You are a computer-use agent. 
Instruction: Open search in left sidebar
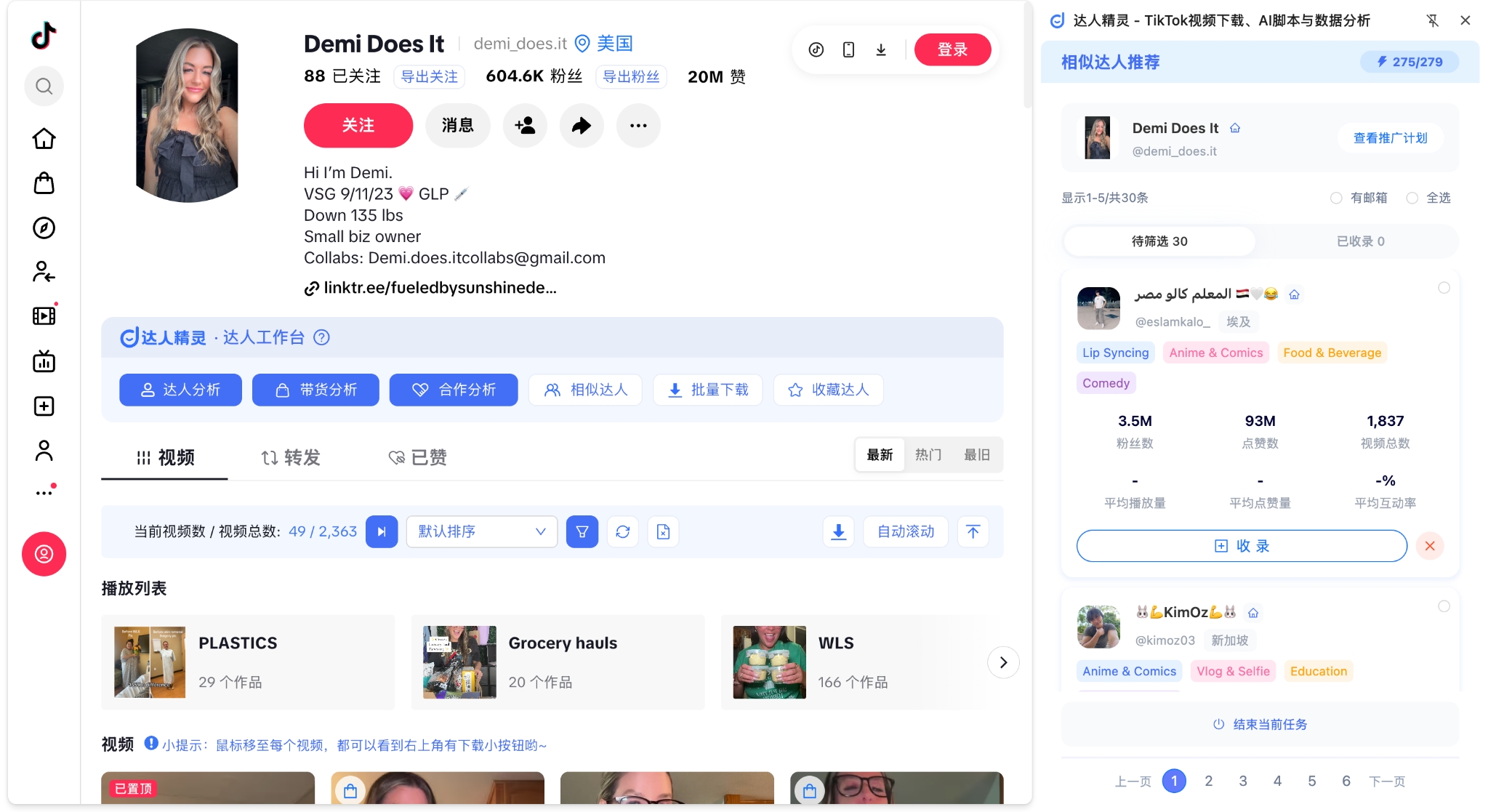pos(44,87)
